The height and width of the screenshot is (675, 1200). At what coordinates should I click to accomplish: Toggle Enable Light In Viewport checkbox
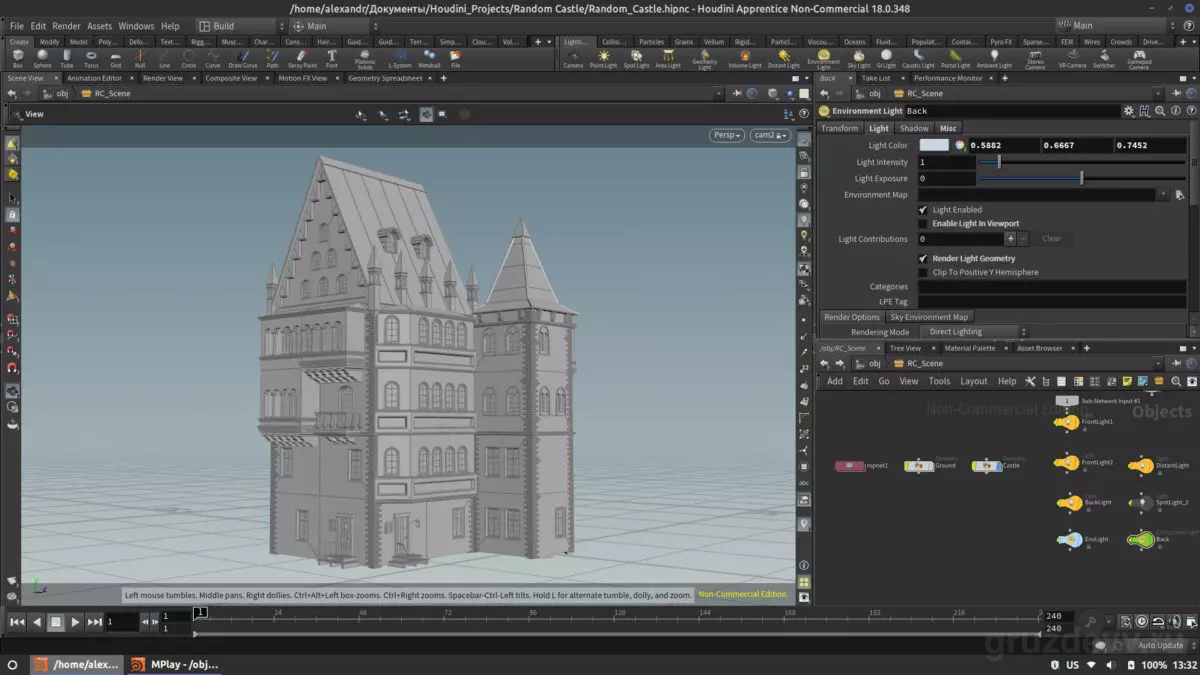click(923, 224)
